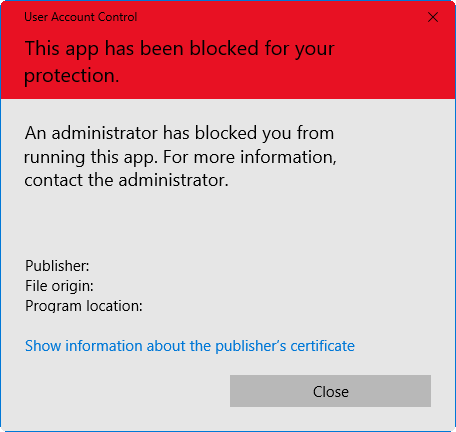The height and width of the screenshot is (432, 456).
Task: Click the word 'protection.' in the red banner
Action: click(x=72, y=76)
